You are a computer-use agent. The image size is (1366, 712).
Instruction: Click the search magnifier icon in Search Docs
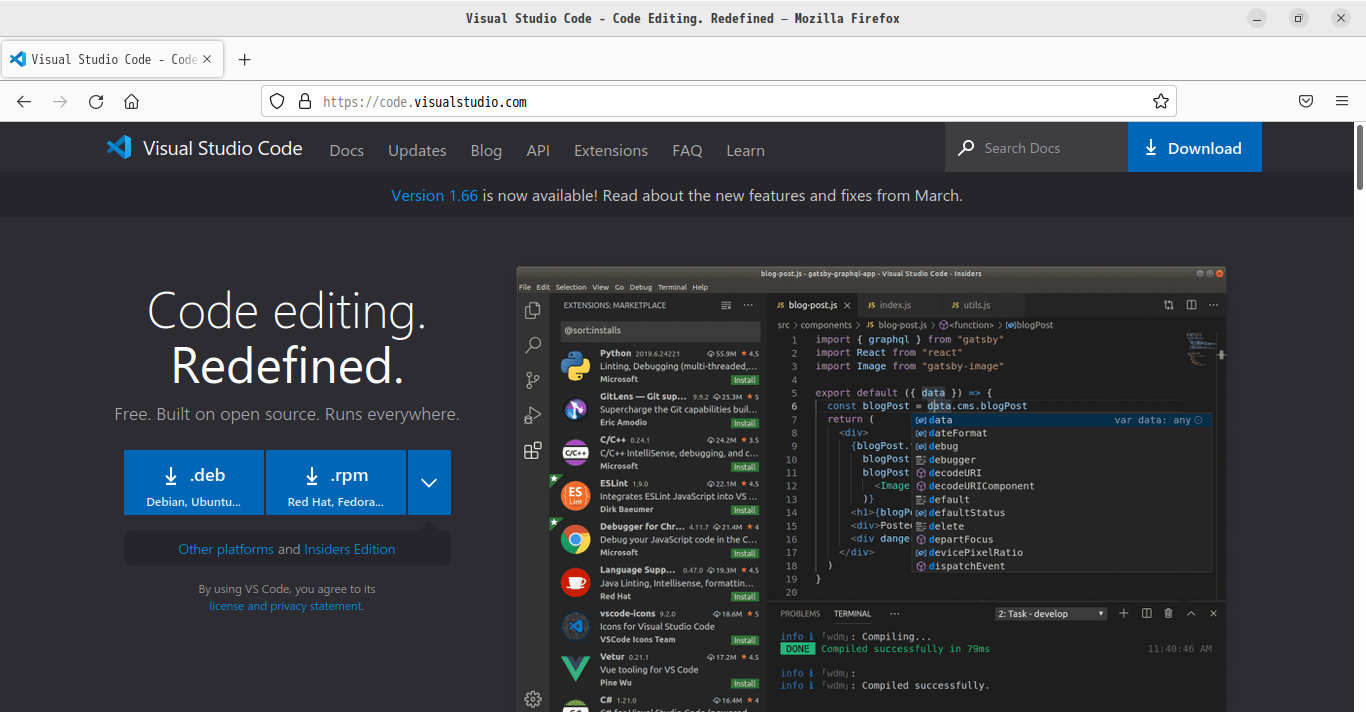point(966,148)
